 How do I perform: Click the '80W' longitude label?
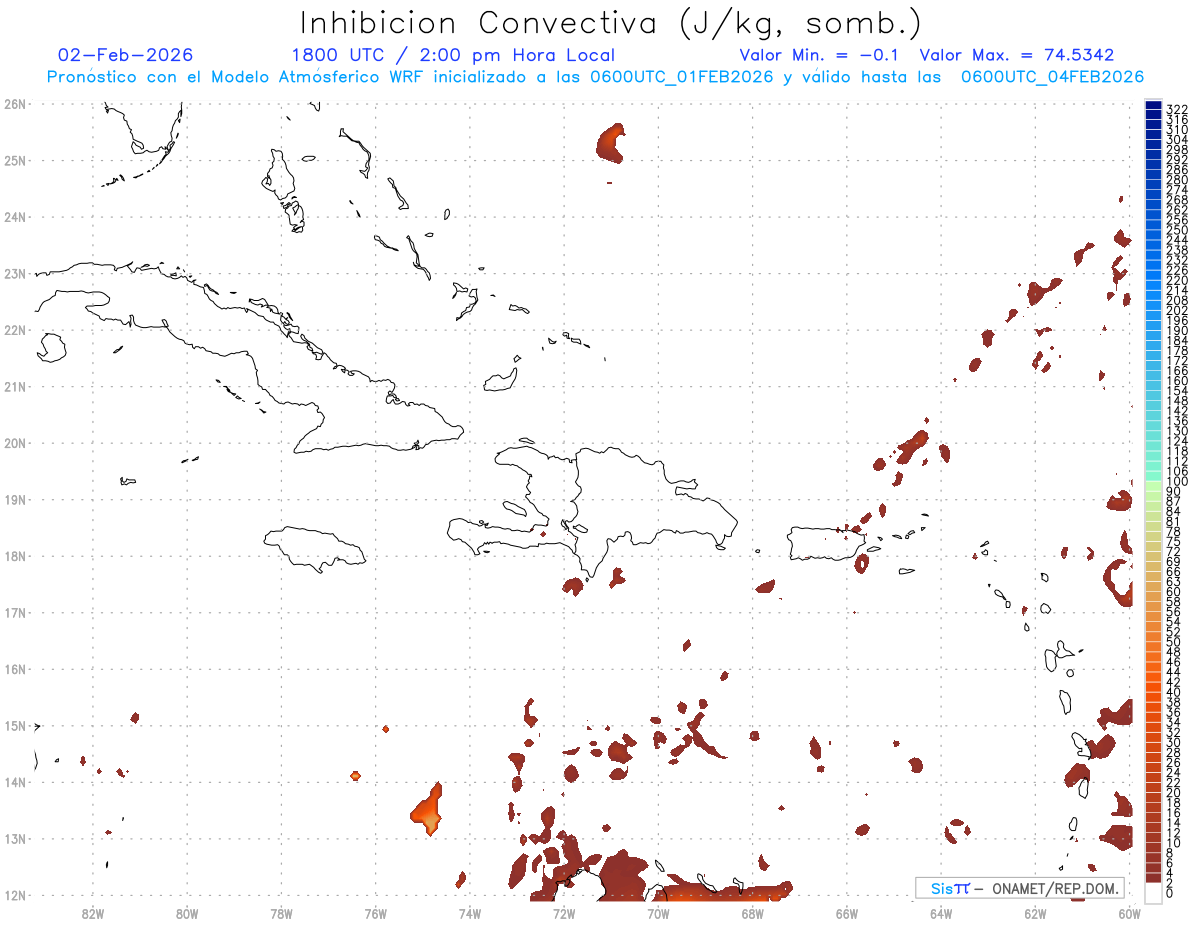(x=187, y=913)
